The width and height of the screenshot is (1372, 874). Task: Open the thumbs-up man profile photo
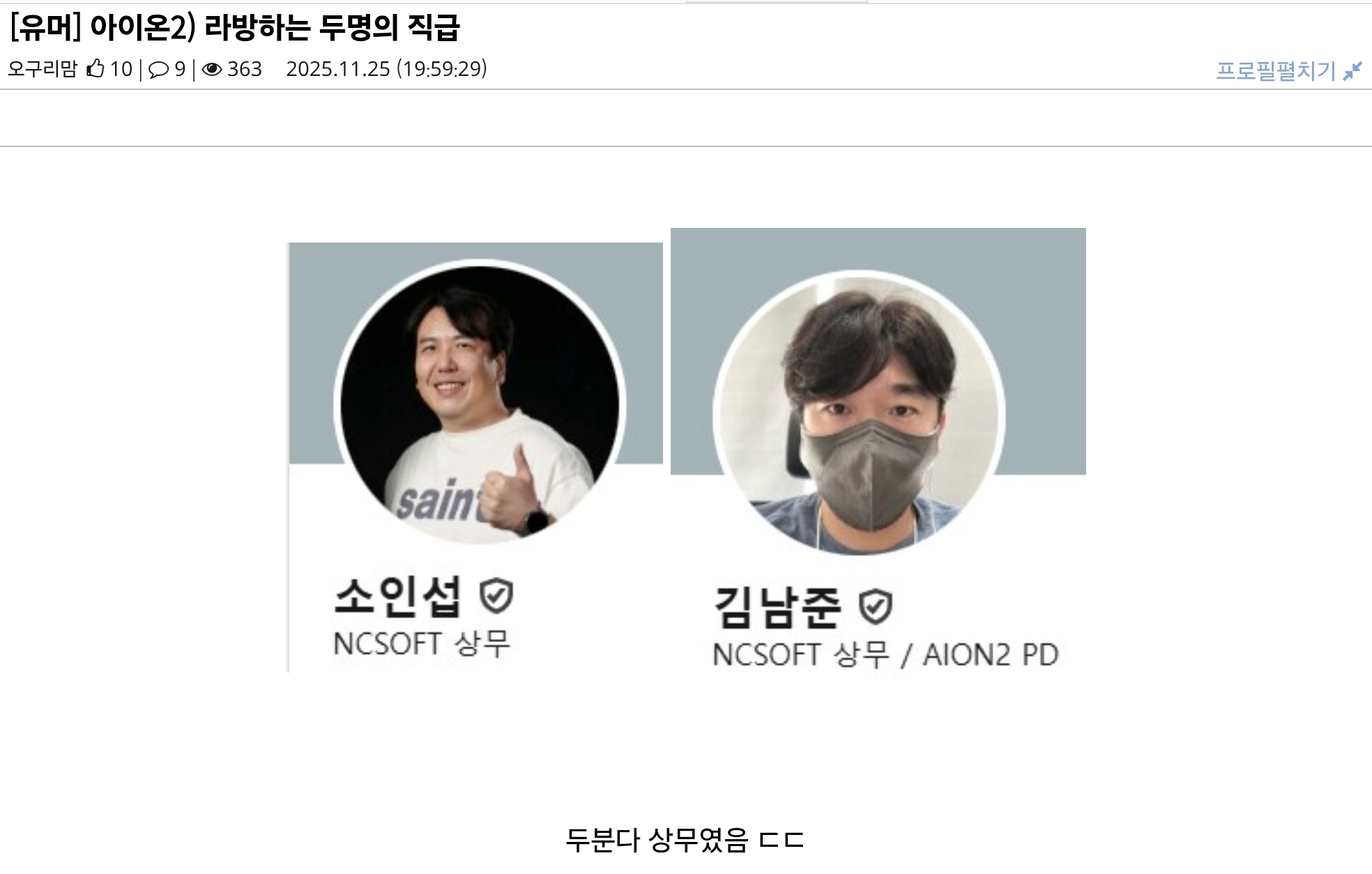(480, 405)
